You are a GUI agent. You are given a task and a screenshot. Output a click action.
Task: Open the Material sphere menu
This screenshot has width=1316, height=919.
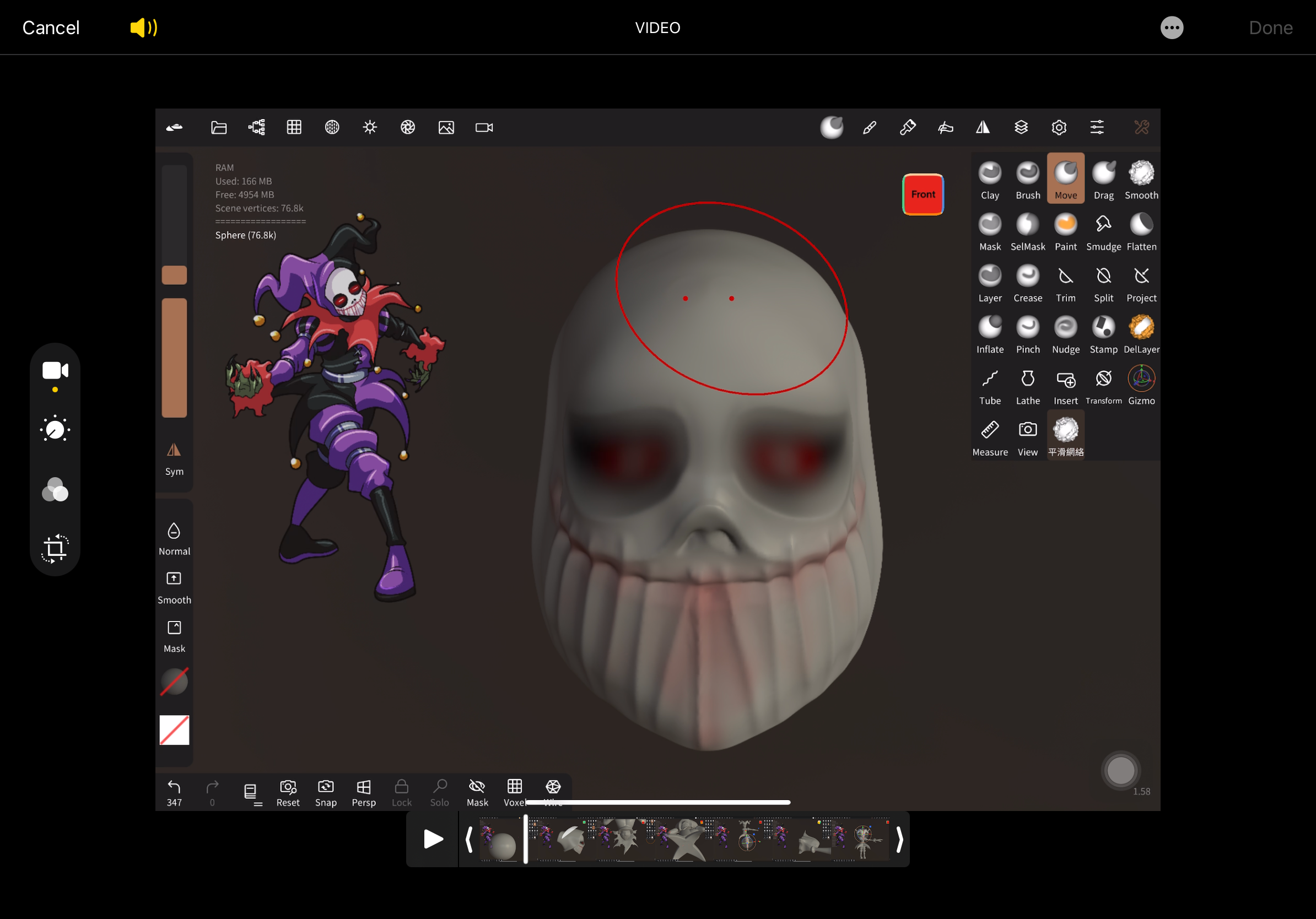332,127
